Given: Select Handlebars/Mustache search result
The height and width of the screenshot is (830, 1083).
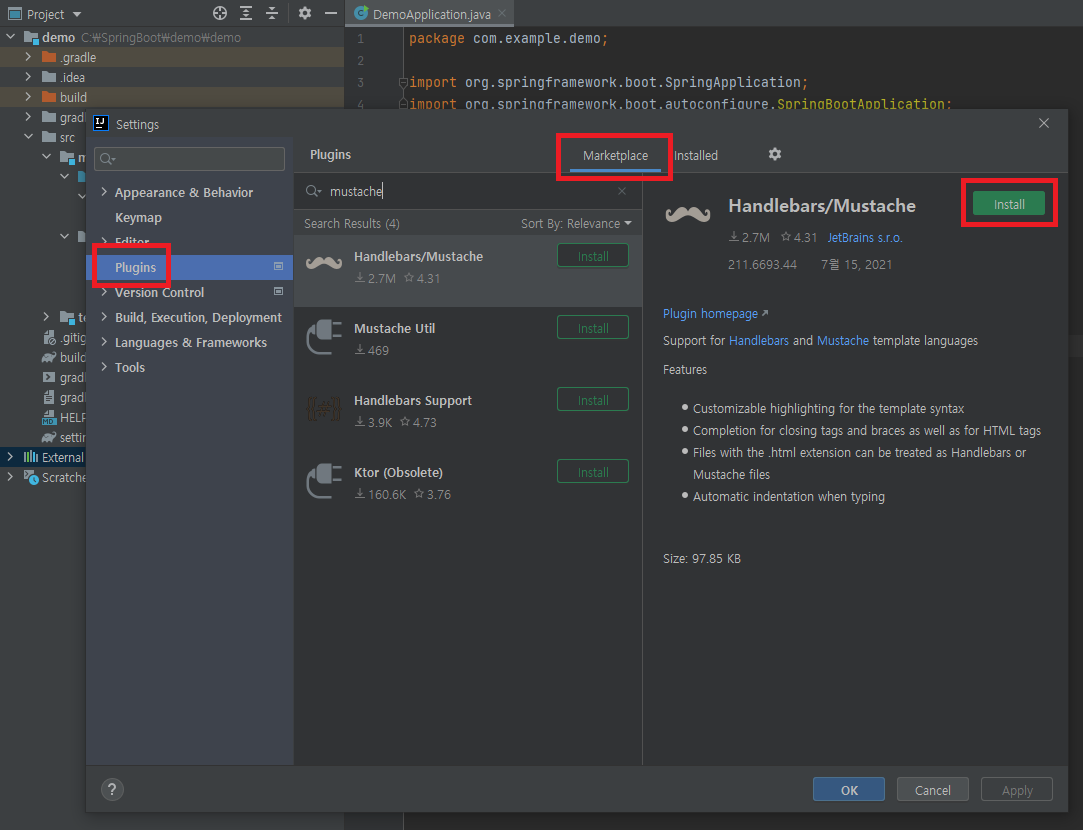Looking at the screenshot, I should (x=468, y=271).
